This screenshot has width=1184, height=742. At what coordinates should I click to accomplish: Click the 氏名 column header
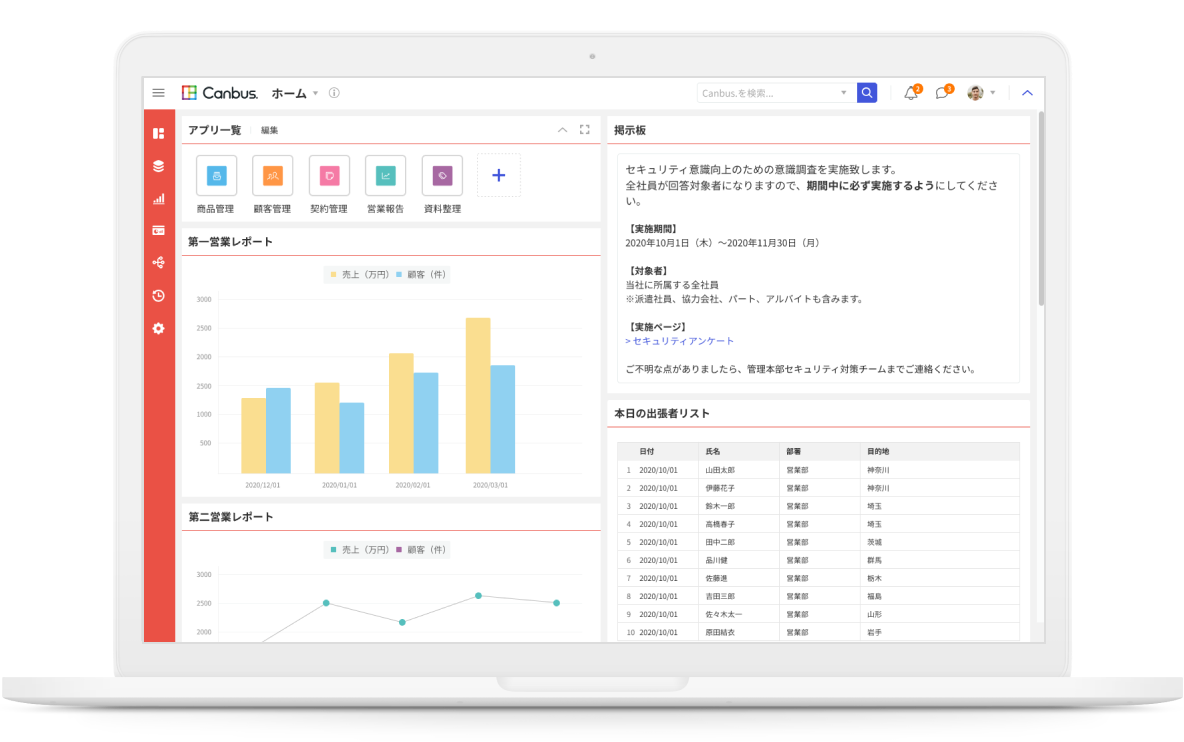pos(713,451)
